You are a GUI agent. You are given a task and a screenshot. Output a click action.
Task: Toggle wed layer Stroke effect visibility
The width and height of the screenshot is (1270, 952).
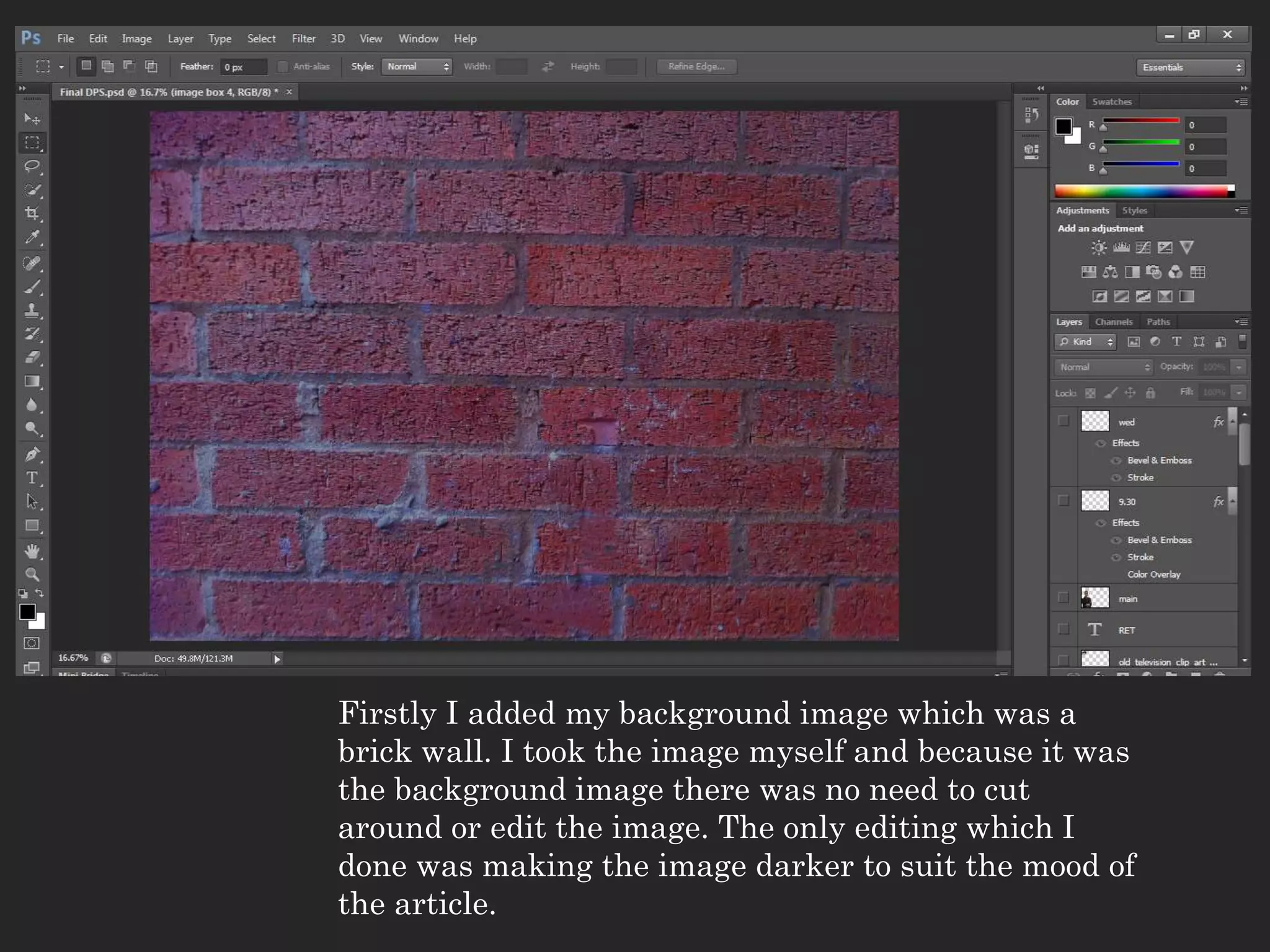point(1116,478)
